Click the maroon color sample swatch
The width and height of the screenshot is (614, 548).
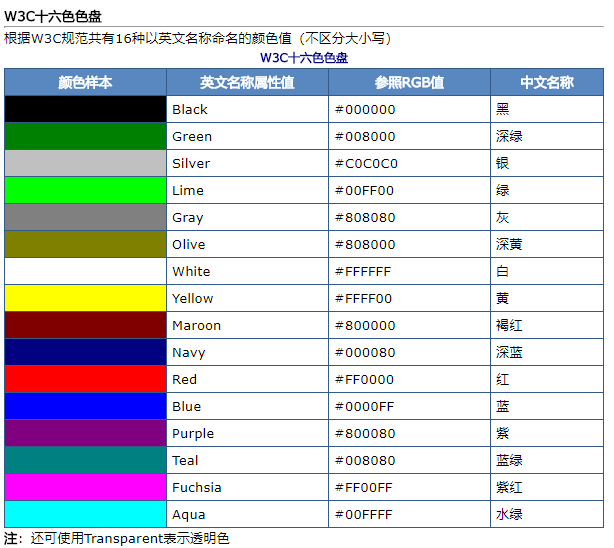pyautogui.click(x=86, y=326)
